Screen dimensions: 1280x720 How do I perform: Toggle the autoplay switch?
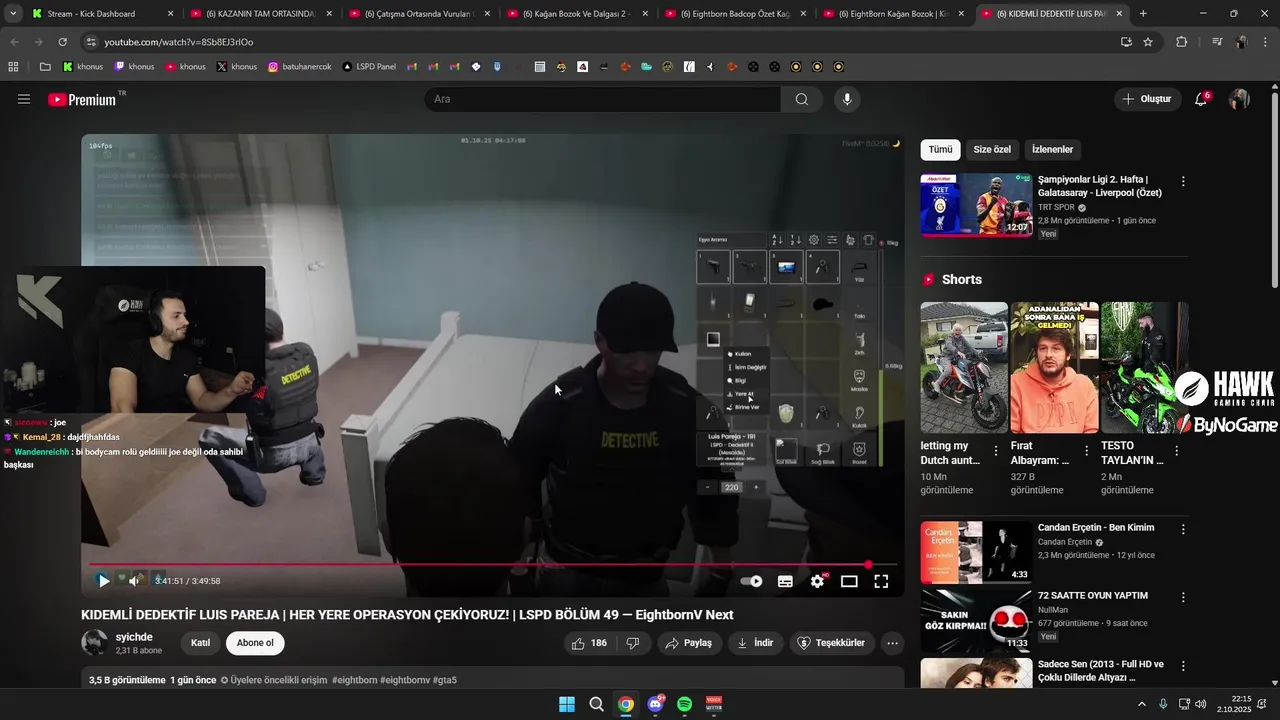pyautogui.click(x=751, y=581)
